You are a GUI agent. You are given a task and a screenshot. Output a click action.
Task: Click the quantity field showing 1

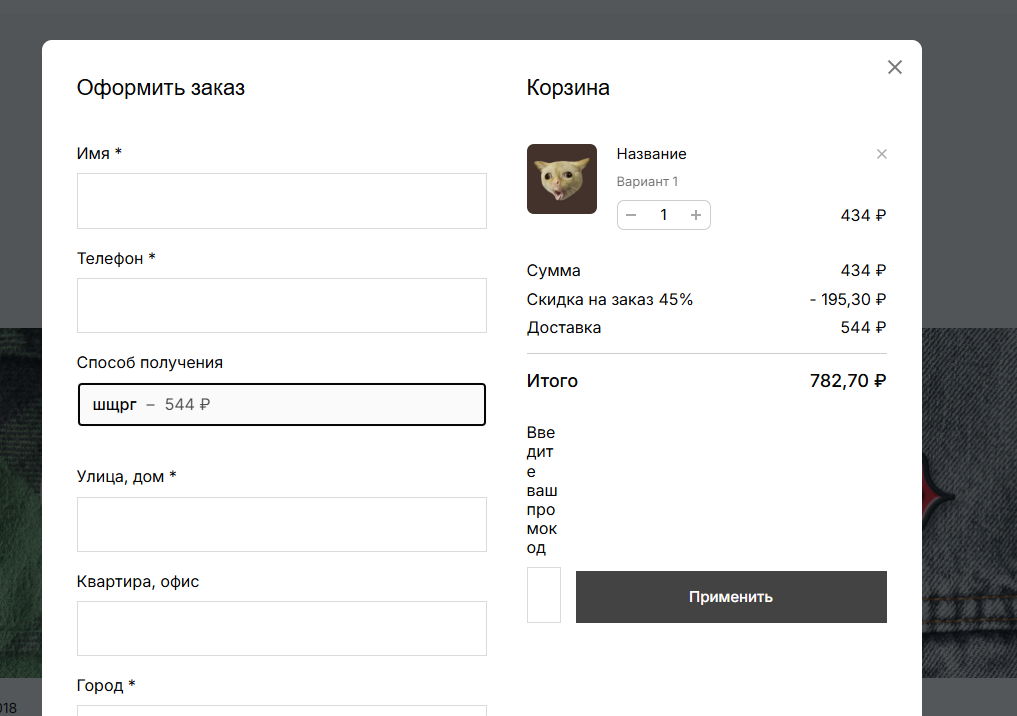[663, 215]
